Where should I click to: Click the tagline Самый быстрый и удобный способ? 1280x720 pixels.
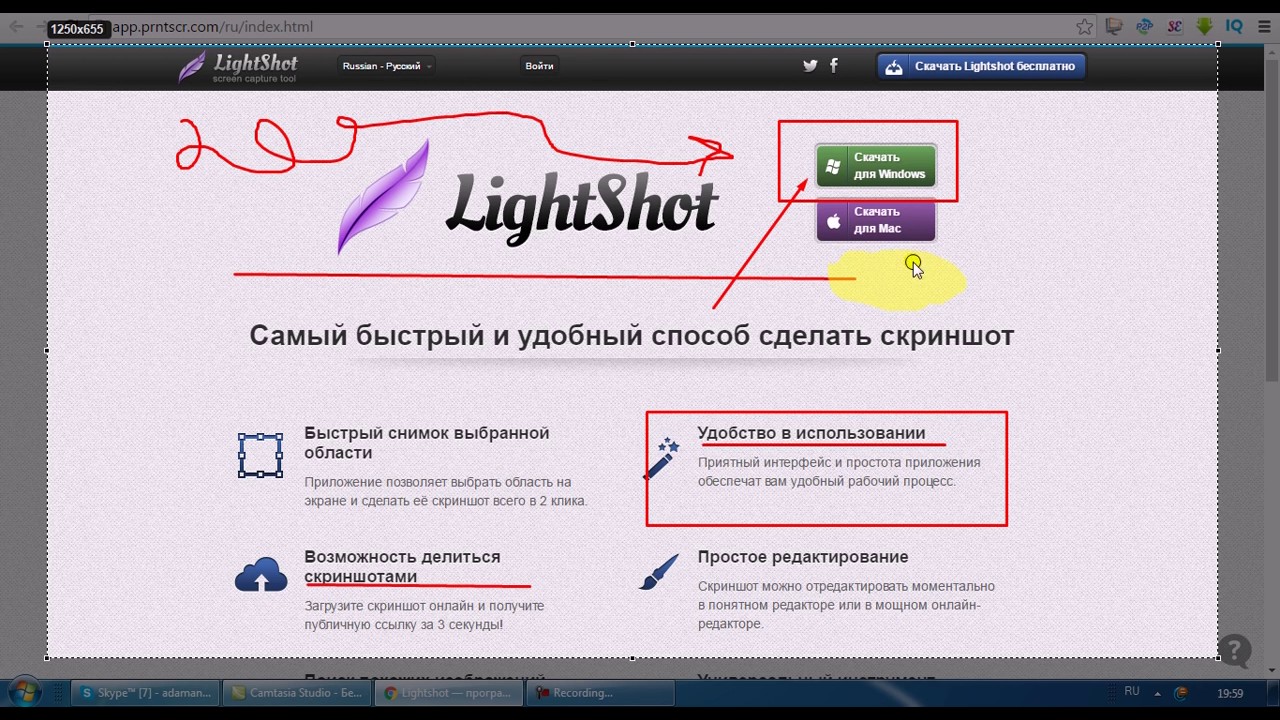pyautogui.click(x=632, y=336)
